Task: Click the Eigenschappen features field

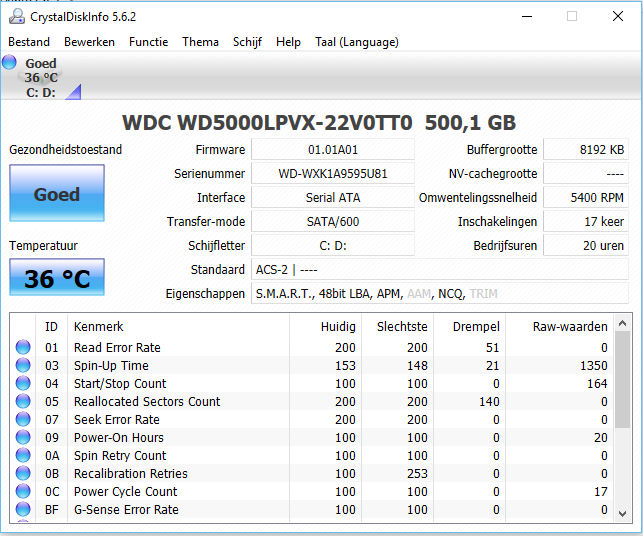Action: [x=440, y=293]
